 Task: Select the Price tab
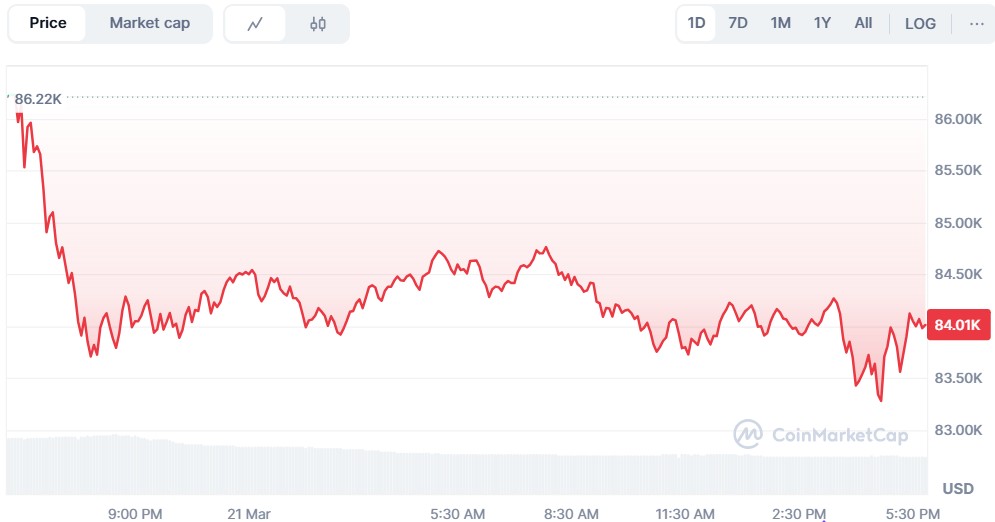point(48,23)
